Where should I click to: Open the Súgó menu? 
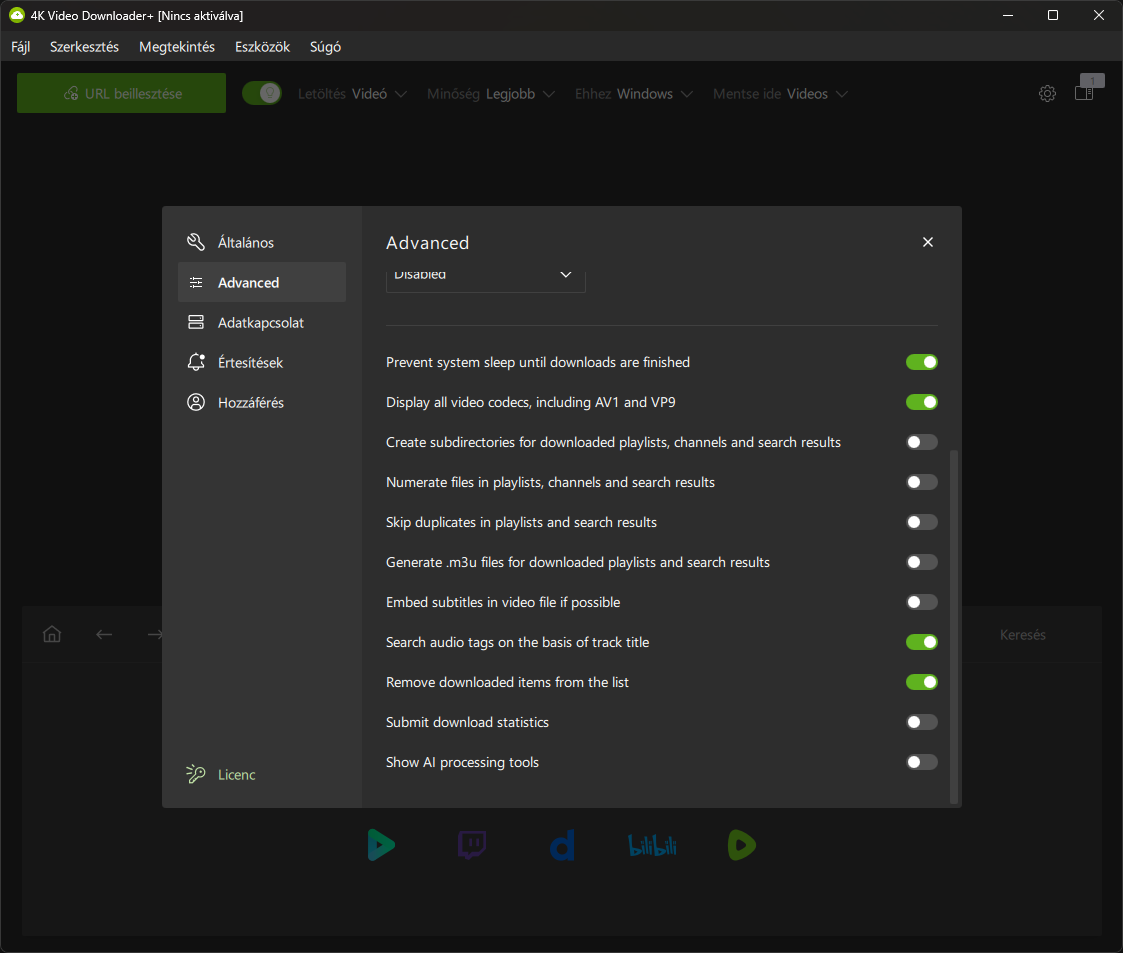point(325,47)
